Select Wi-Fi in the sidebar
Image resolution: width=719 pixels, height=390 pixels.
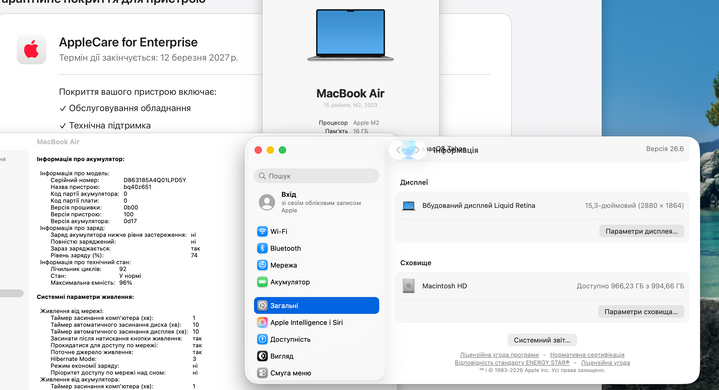[278, 231]
